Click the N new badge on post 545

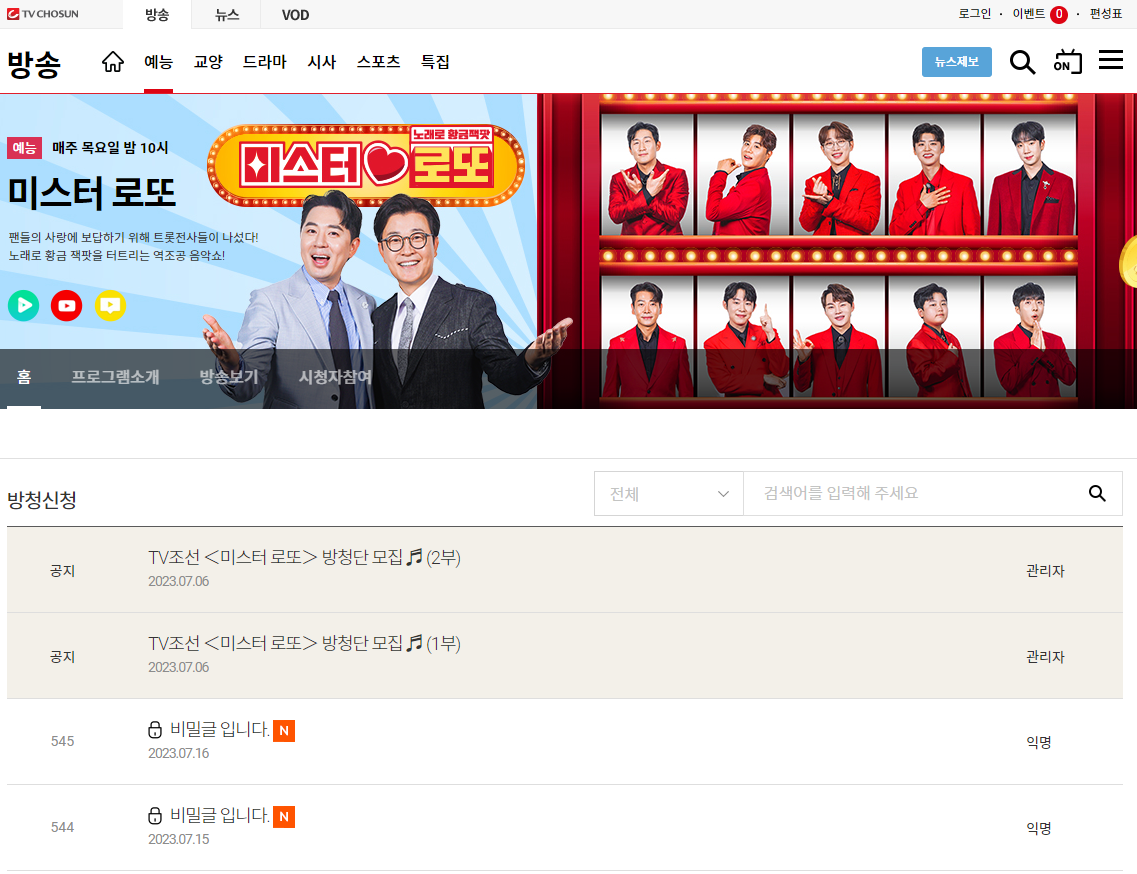tap(284, 731)
